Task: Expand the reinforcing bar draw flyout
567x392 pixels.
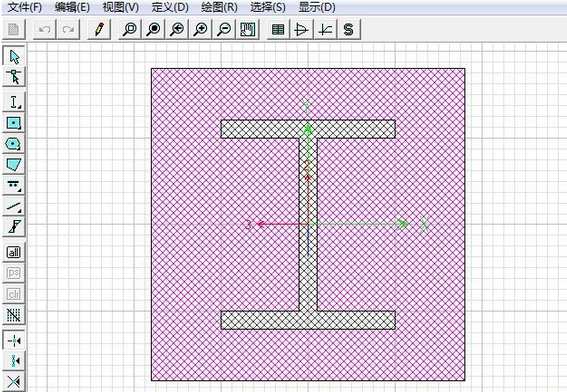Action: [x=14, y=185]
